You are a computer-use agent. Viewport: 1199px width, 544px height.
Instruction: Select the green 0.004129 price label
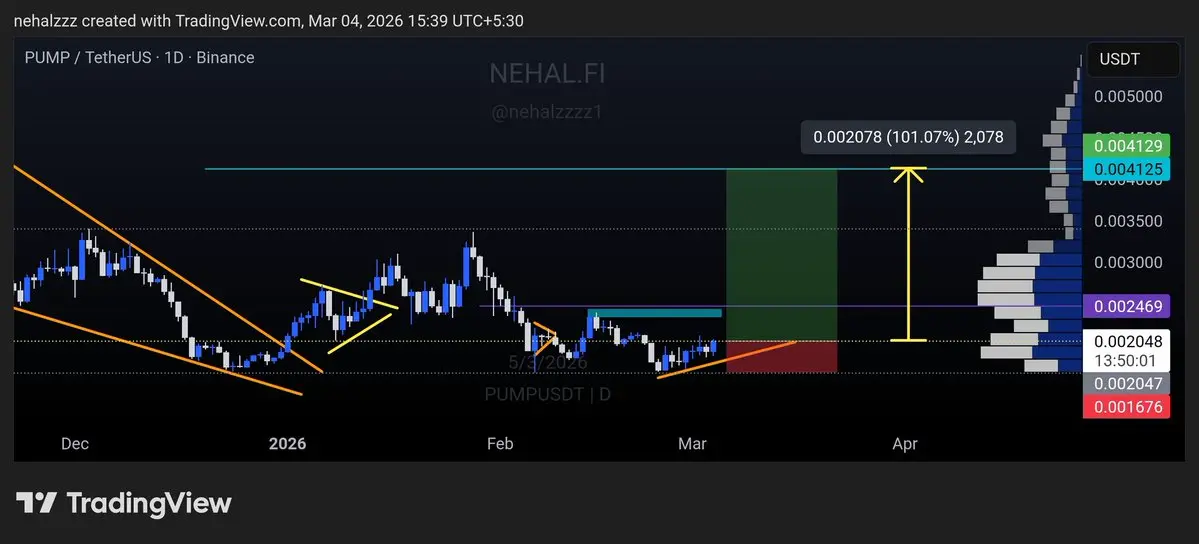pyautogui.click(x=1127, y=146)
